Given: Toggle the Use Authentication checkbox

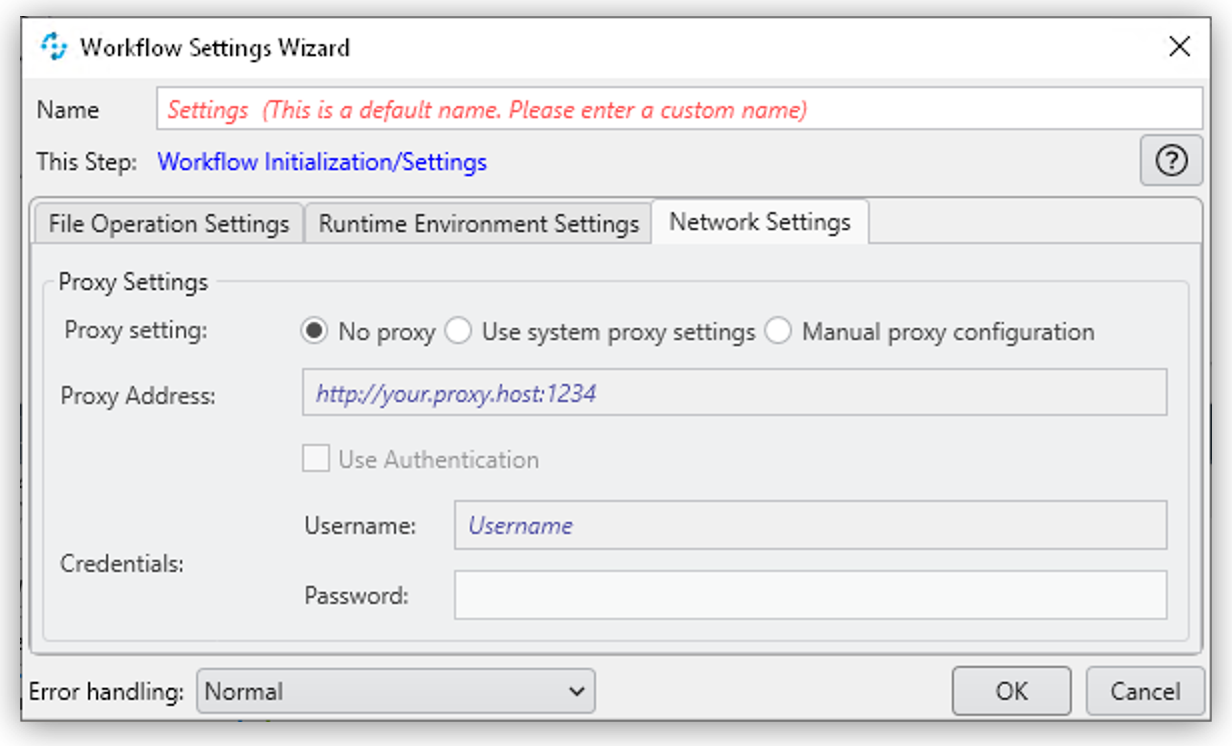Looking at the screenshot, I should pyautogui.click(x=316, y=458).
